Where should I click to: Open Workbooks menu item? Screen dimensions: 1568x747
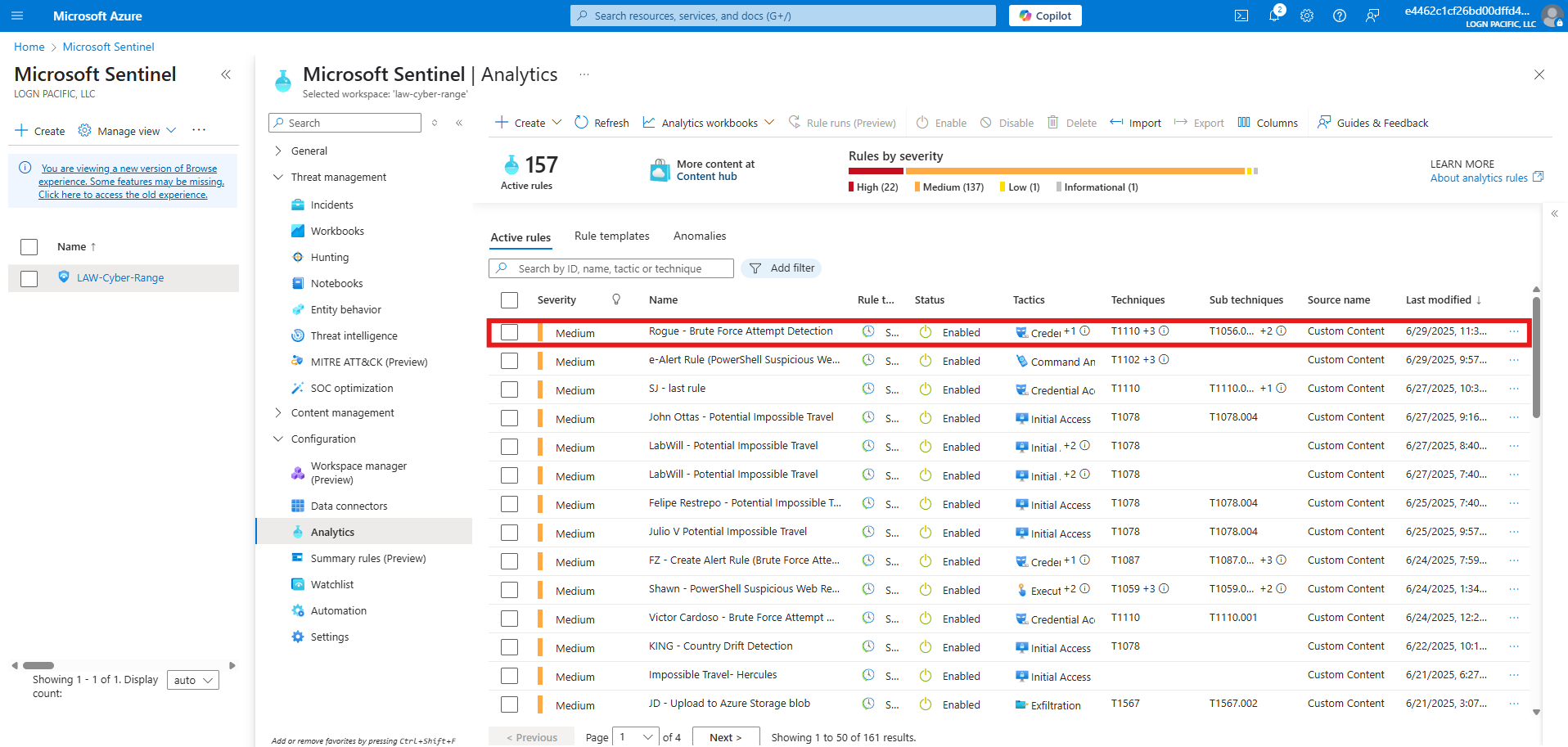(337, 231)
